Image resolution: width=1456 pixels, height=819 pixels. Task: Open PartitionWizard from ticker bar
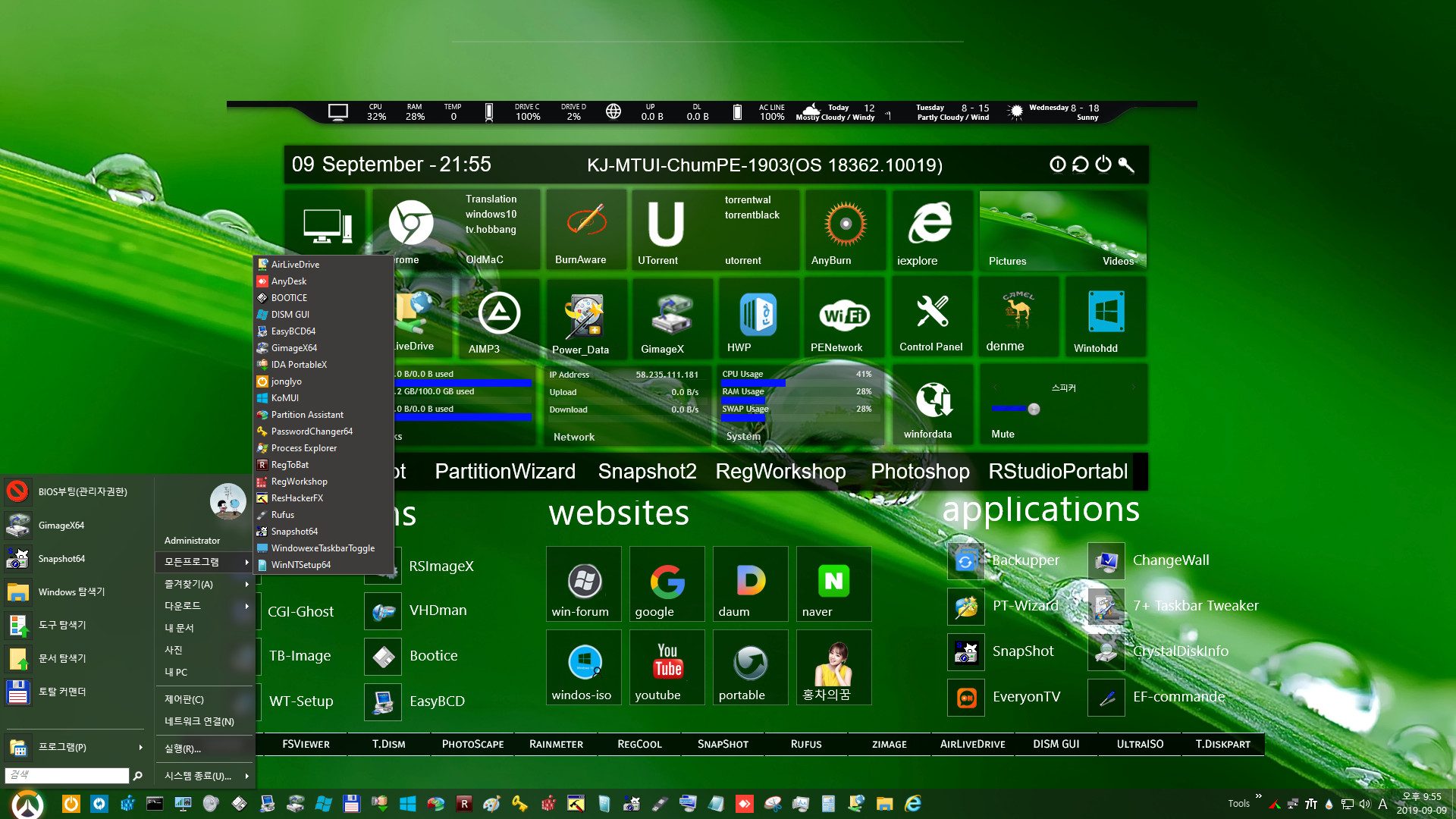point(505,472)
